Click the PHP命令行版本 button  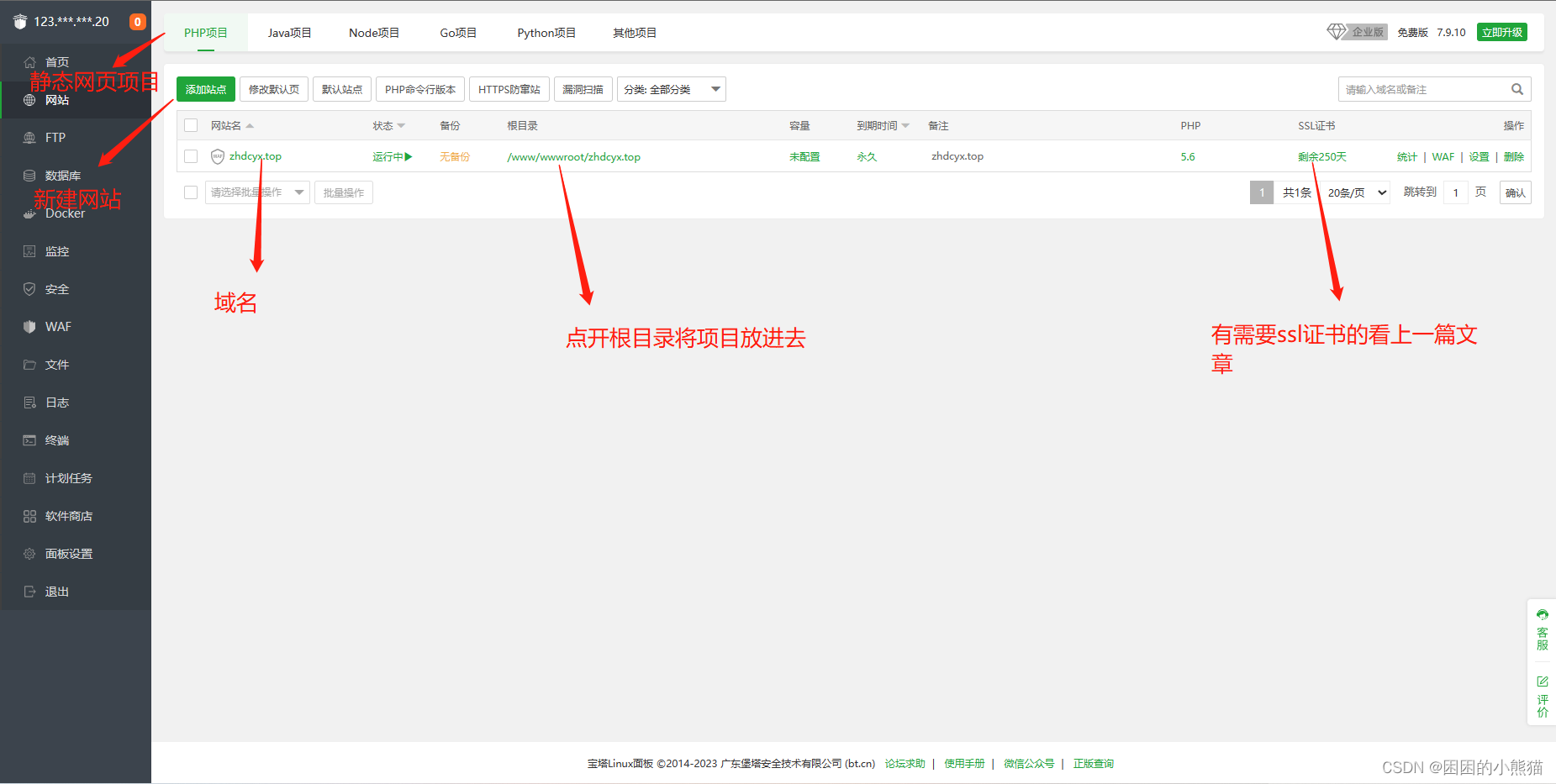(x=420, y=89)
